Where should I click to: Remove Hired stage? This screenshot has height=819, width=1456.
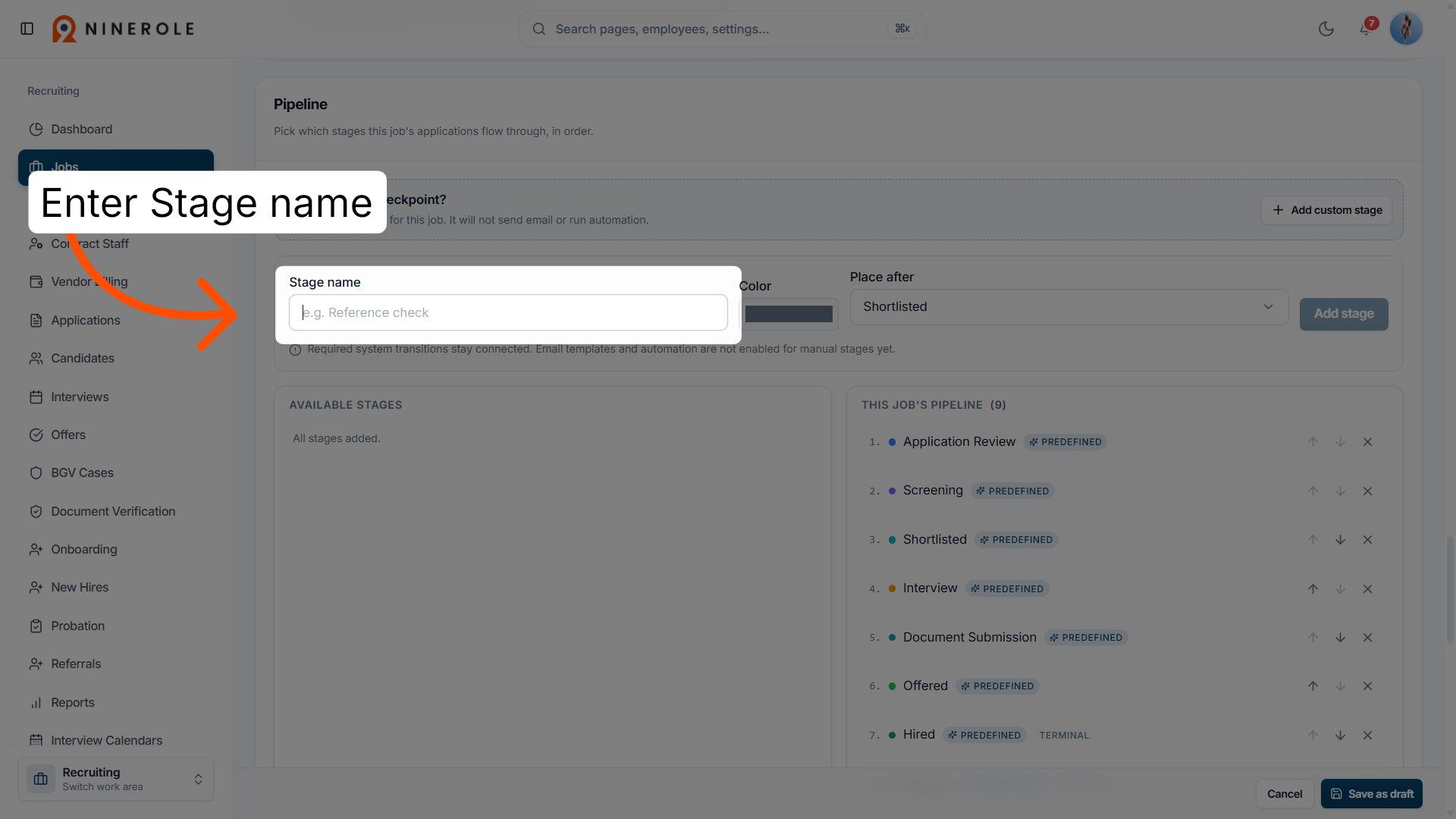1368,736
